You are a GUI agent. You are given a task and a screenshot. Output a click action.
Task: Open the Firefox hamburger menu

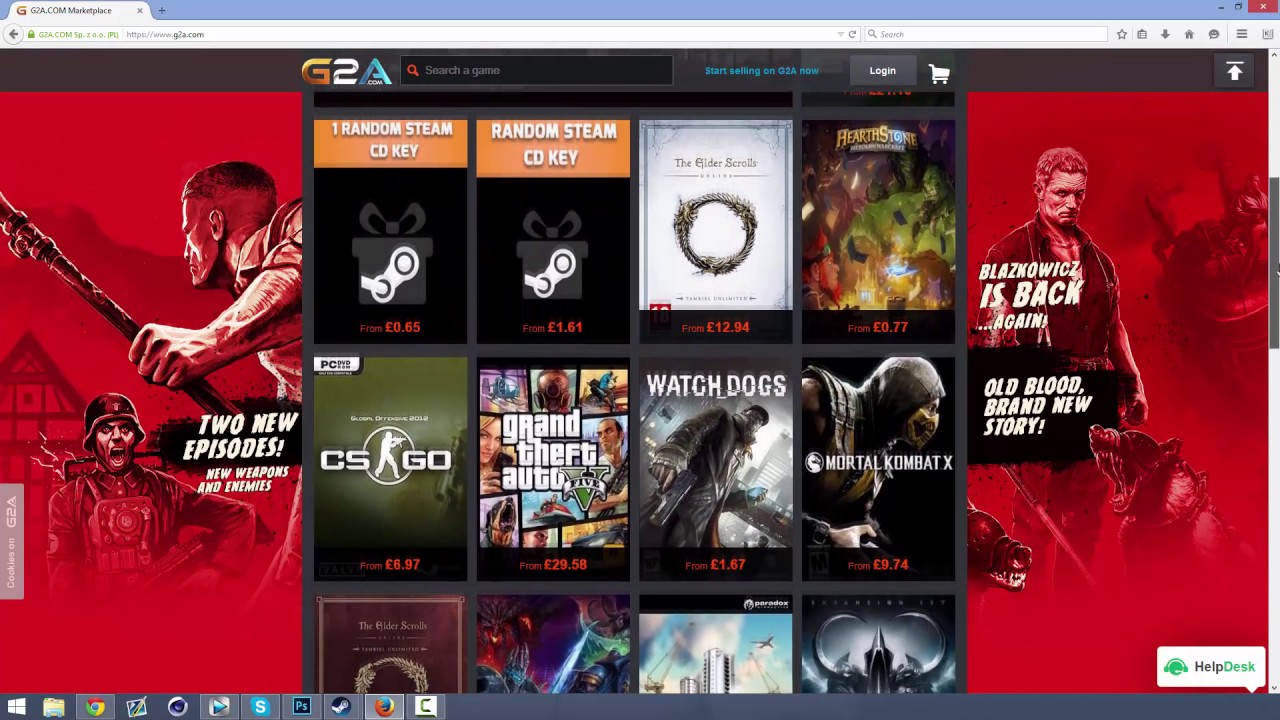coord(1242,34)
